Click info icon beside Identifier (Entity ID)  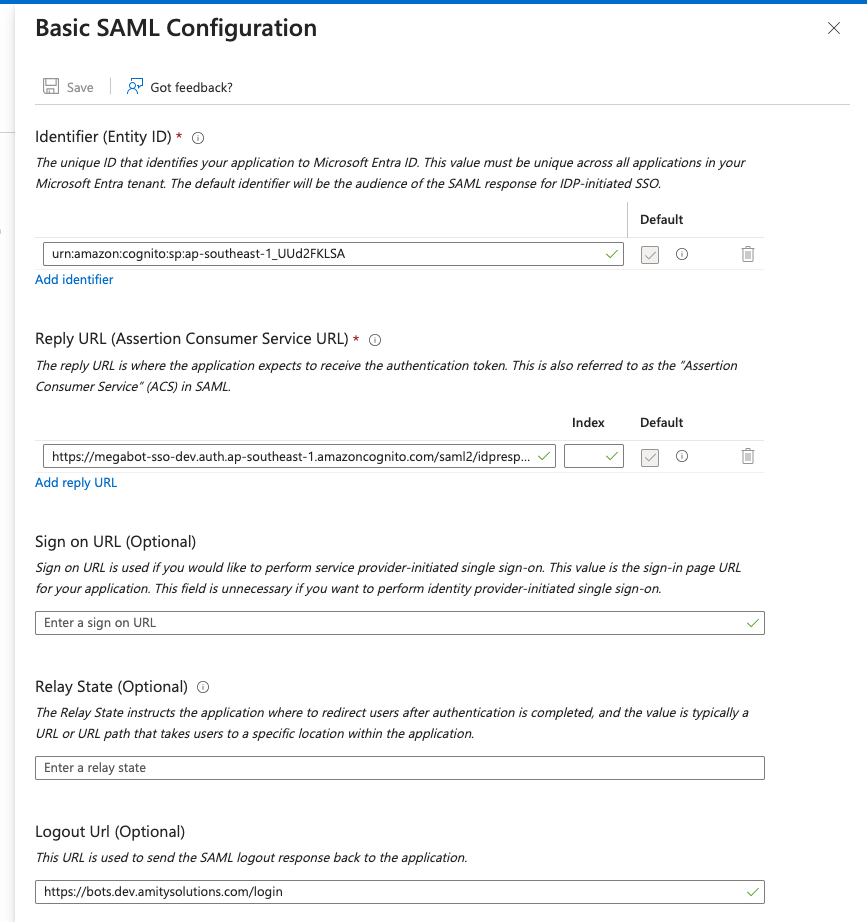pyautogui.click(x=198, y=138)
